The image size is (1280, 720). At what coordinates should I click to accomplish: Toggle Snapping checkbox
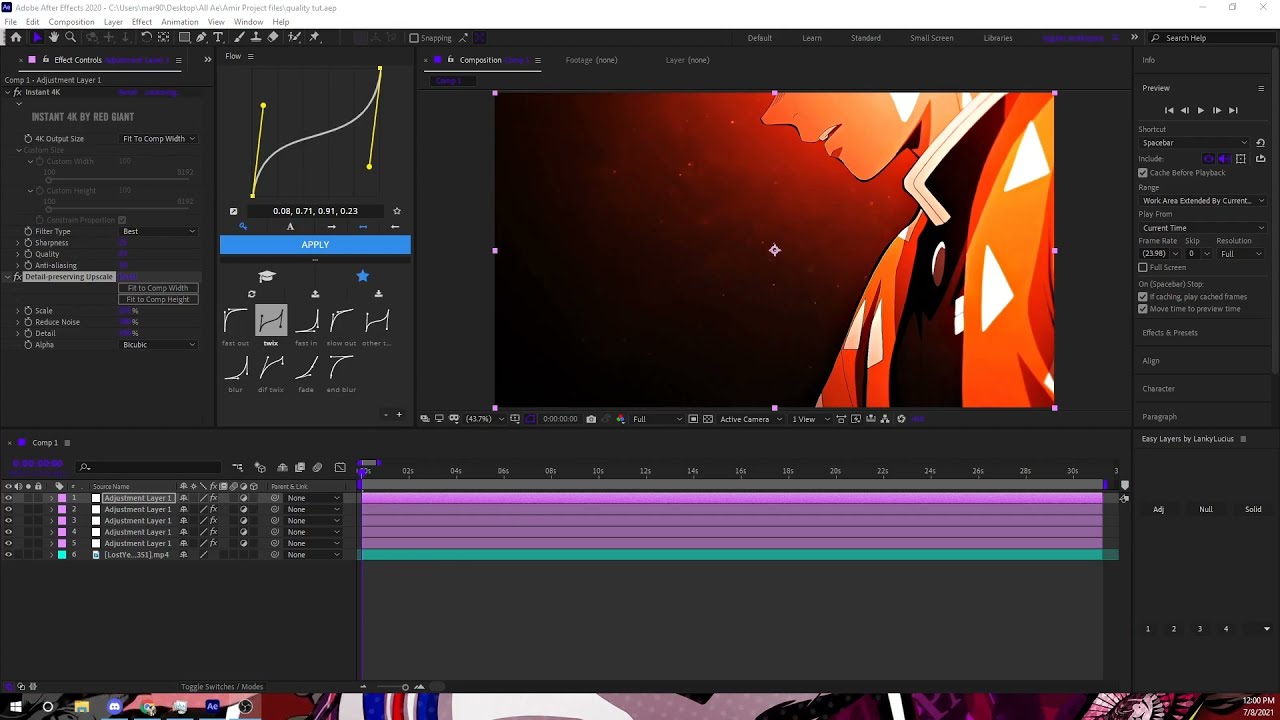(414, 38)
